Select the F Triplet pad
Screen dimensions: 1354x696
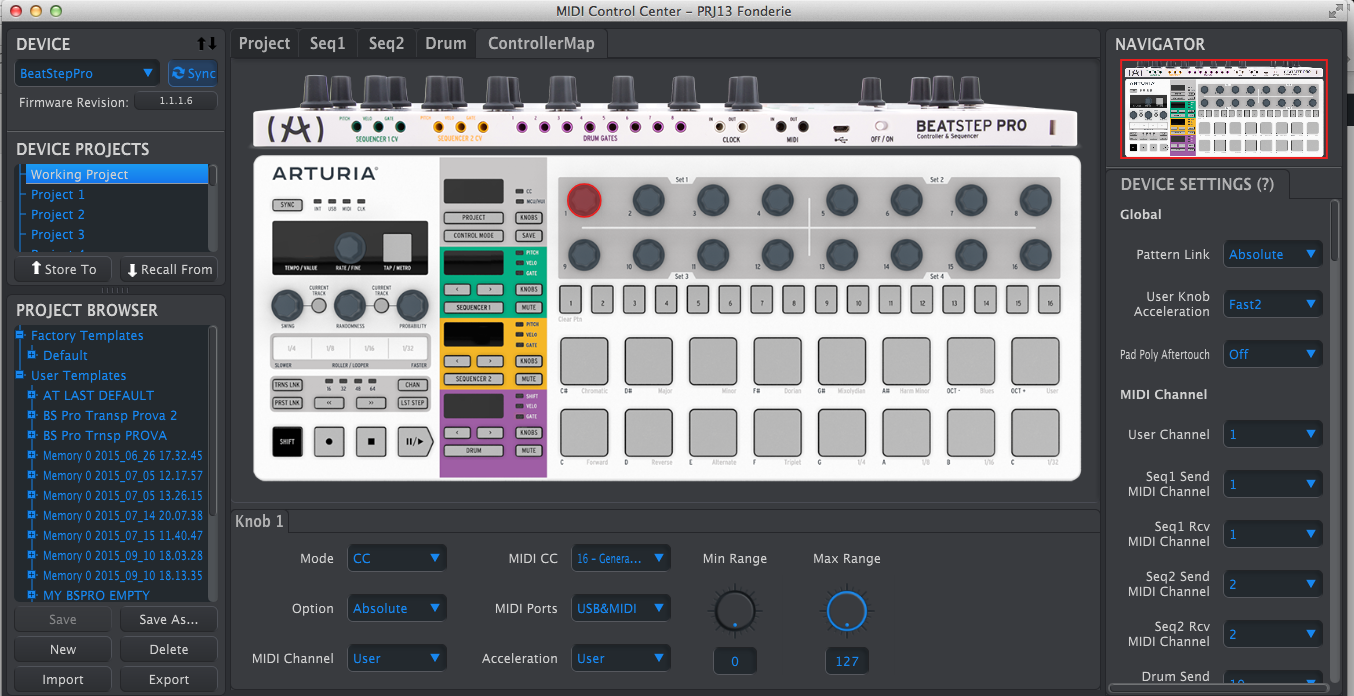click(x=777, y=431)
